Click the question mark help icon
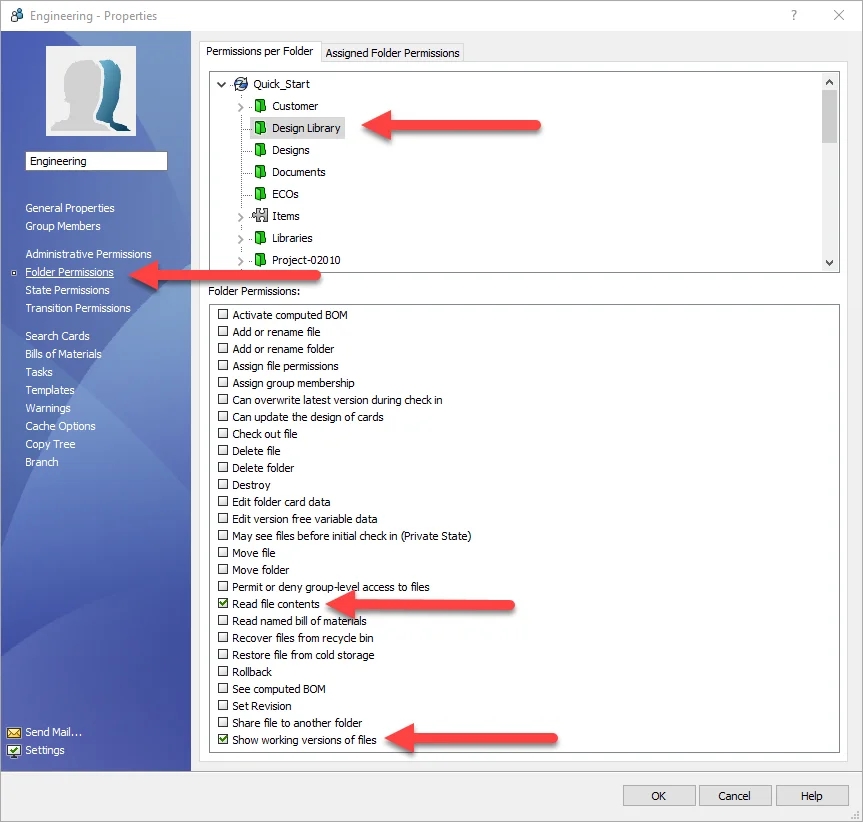The width and height of the screenshot is (863, 822). 794,15
